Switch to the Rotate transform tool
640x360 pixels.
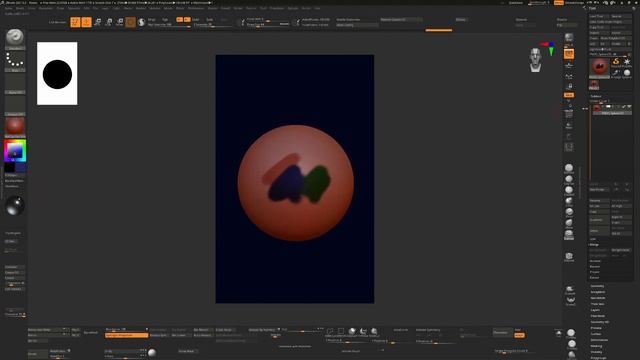[x=120, y=22]
